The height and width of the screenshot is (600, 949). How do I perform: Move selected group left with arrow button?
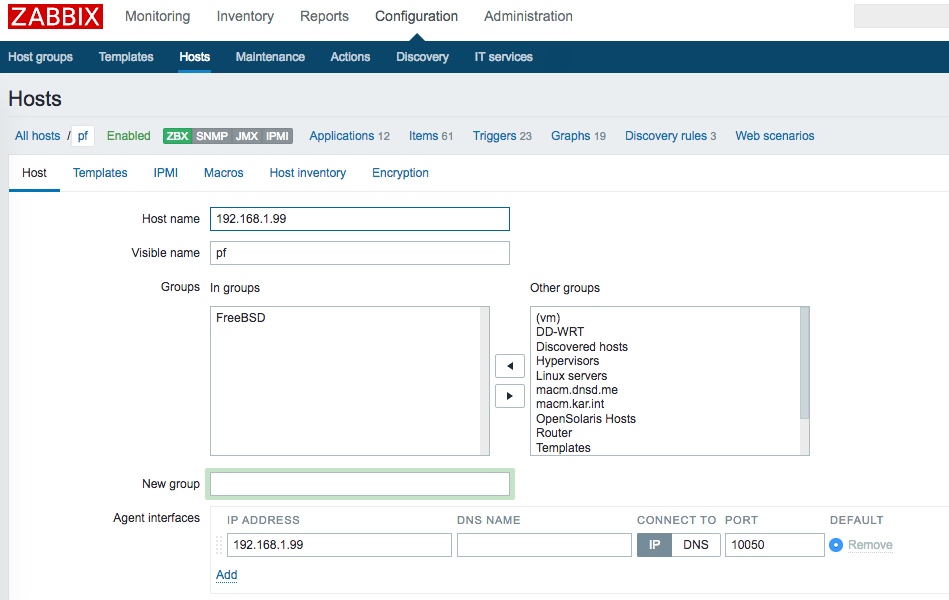pyautogui.click(x=510, y=366)
